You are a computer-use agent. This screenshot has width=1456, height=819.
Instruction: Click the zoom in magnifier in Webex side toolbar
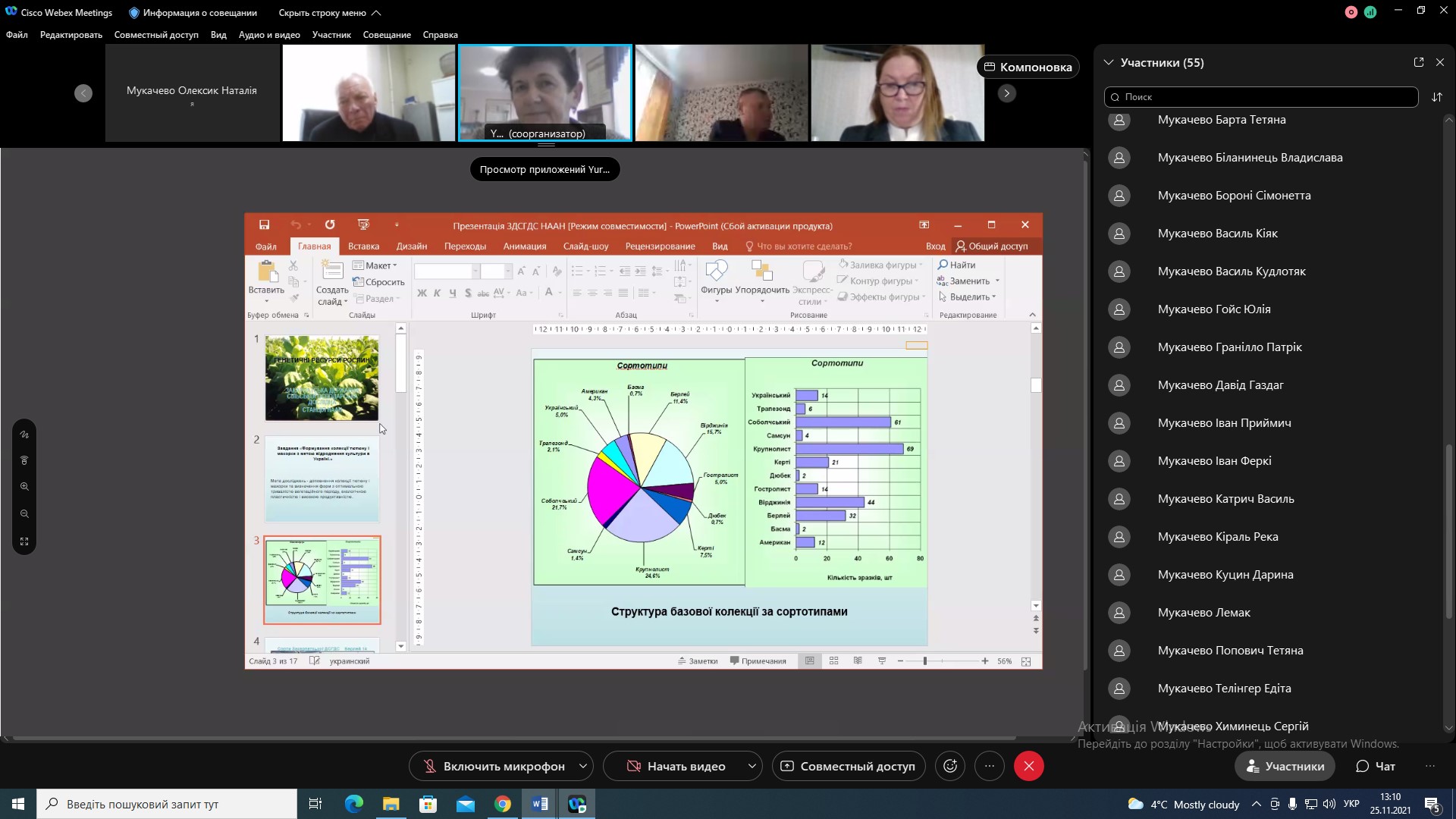tap(24, 487)
